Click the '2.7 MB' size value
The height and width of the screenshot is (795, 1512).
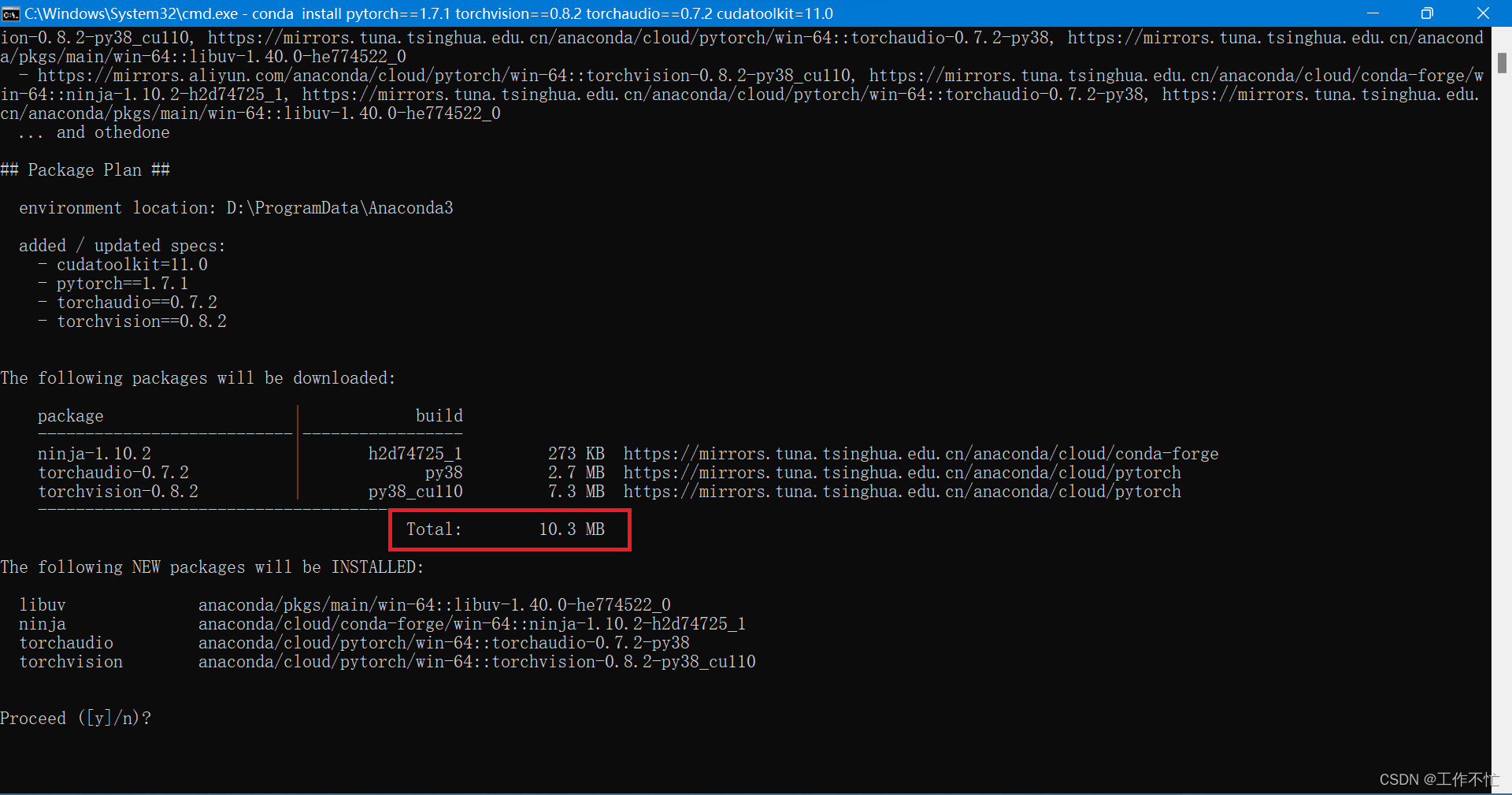[576, 473]
